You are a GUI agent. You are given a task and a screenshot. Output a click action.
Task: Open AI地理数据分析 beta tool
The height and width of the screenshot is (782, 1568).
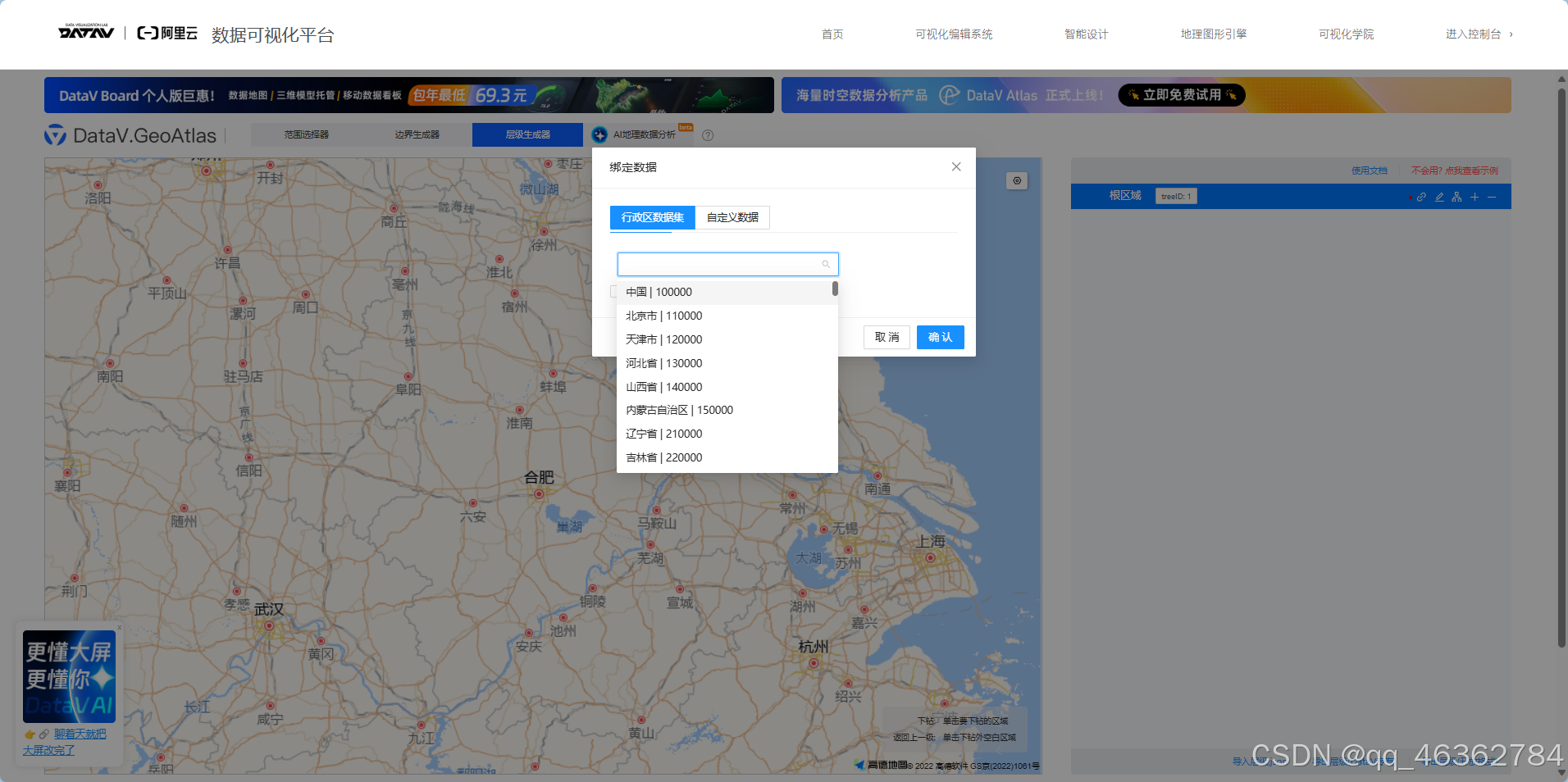click(643, 134)
